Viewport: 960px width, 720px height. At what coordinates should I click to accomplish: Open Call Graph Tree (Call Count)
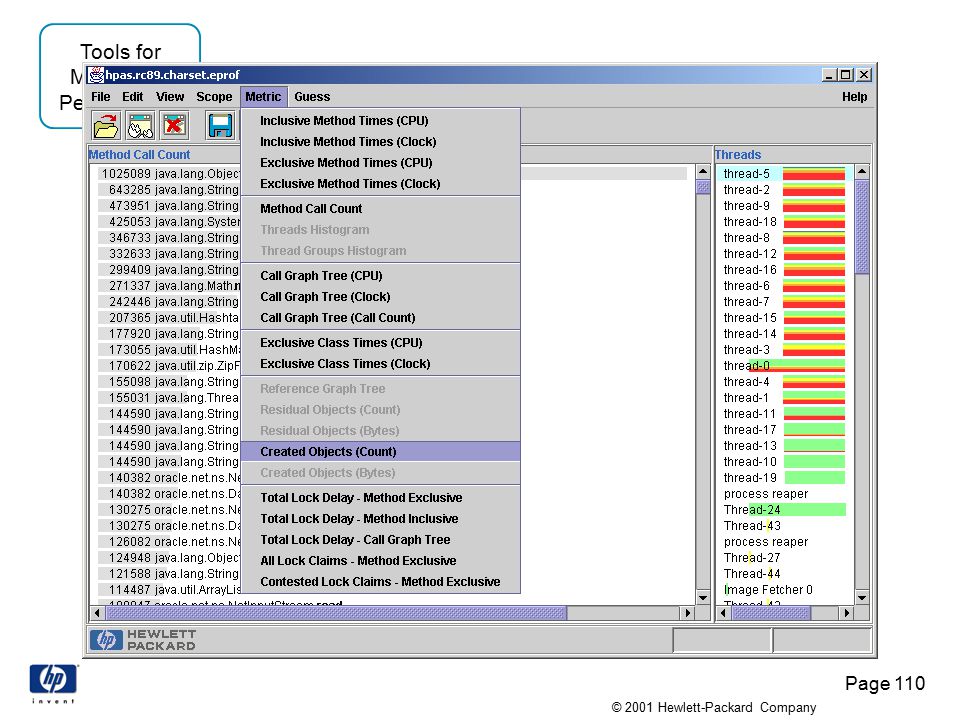tap(380, 318)
